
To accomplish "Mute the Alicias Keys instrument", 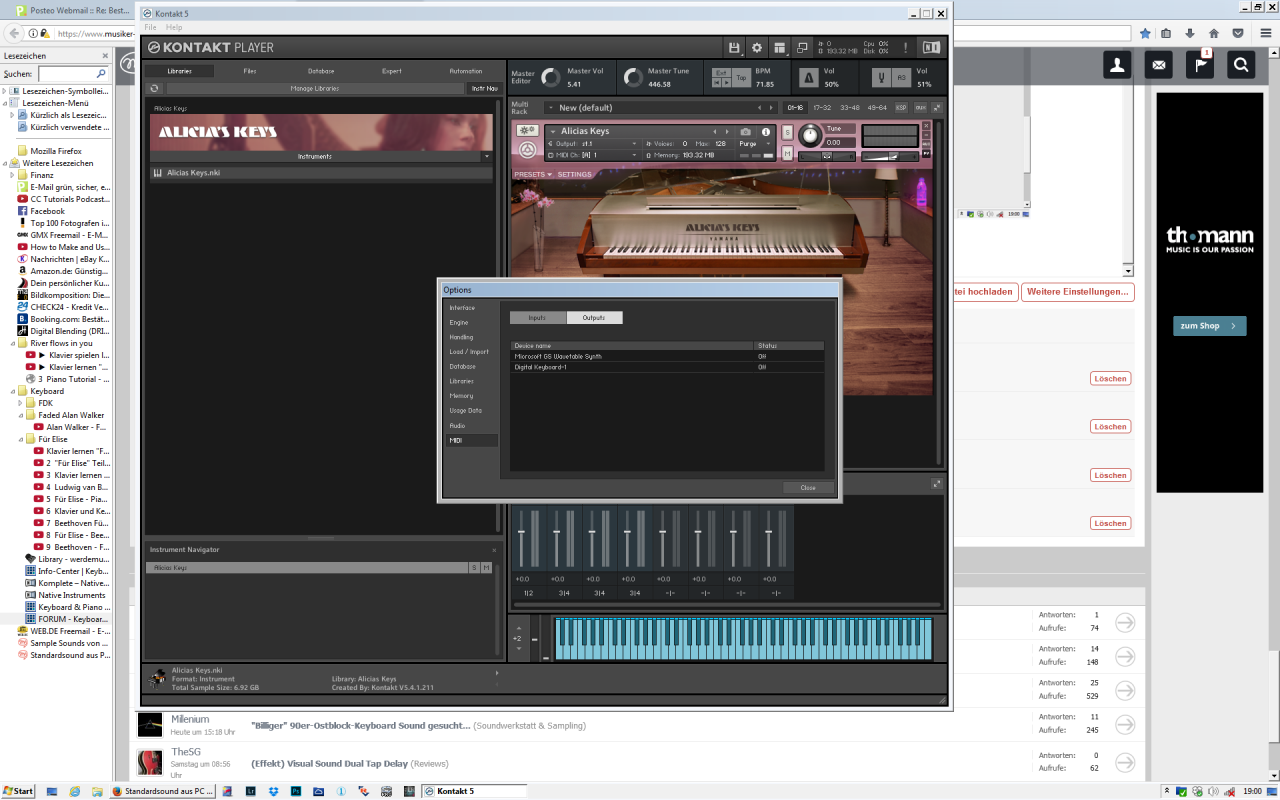I will tap(787, 153).
